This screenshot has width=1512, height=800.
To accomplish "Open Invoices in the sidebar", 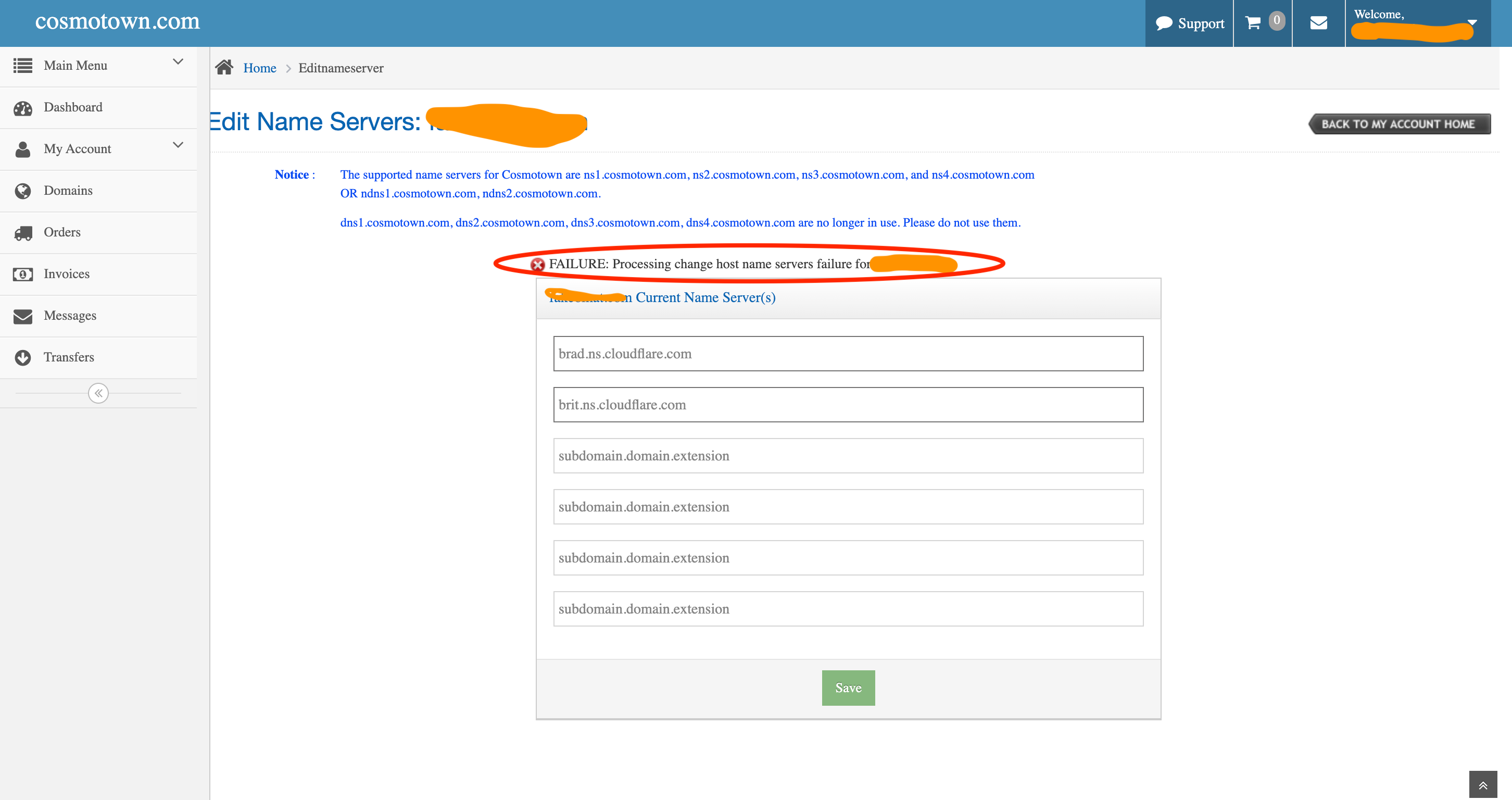I will 66,274.
